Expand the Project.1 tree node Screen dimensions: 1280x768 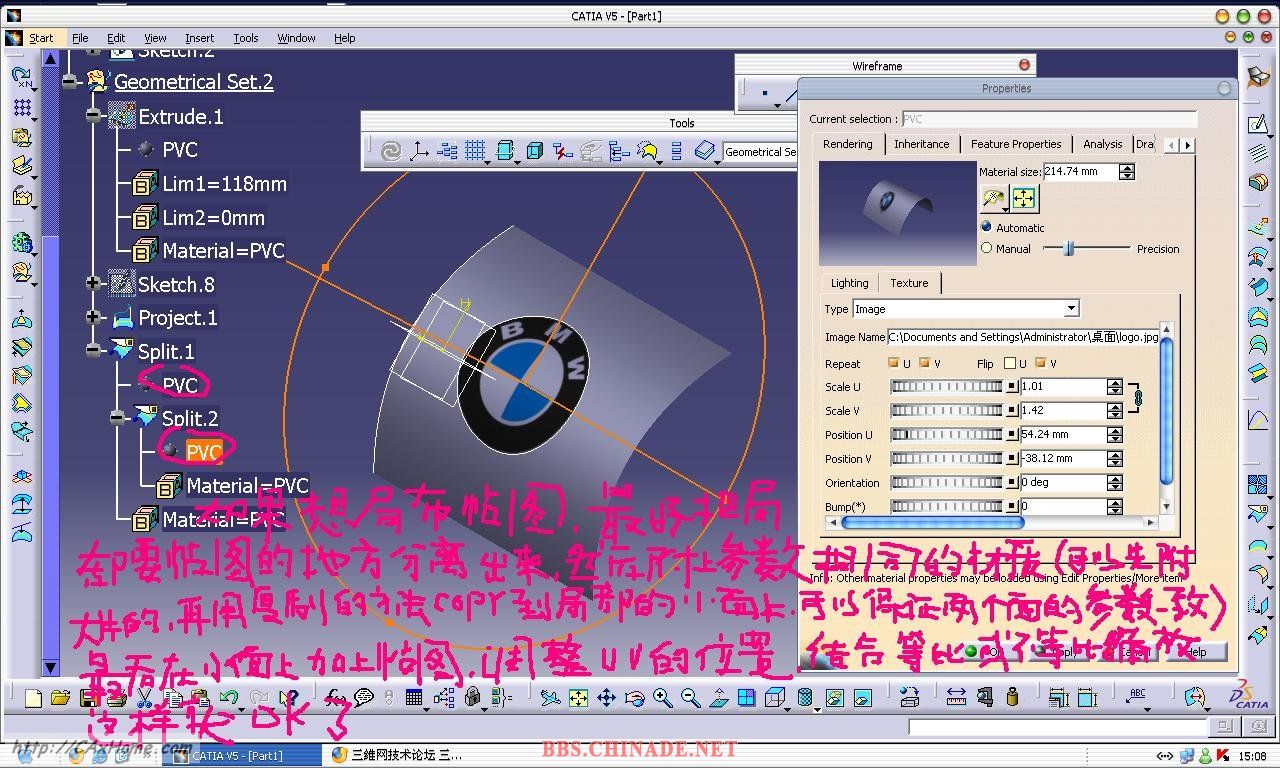click(x=94, y=318)
